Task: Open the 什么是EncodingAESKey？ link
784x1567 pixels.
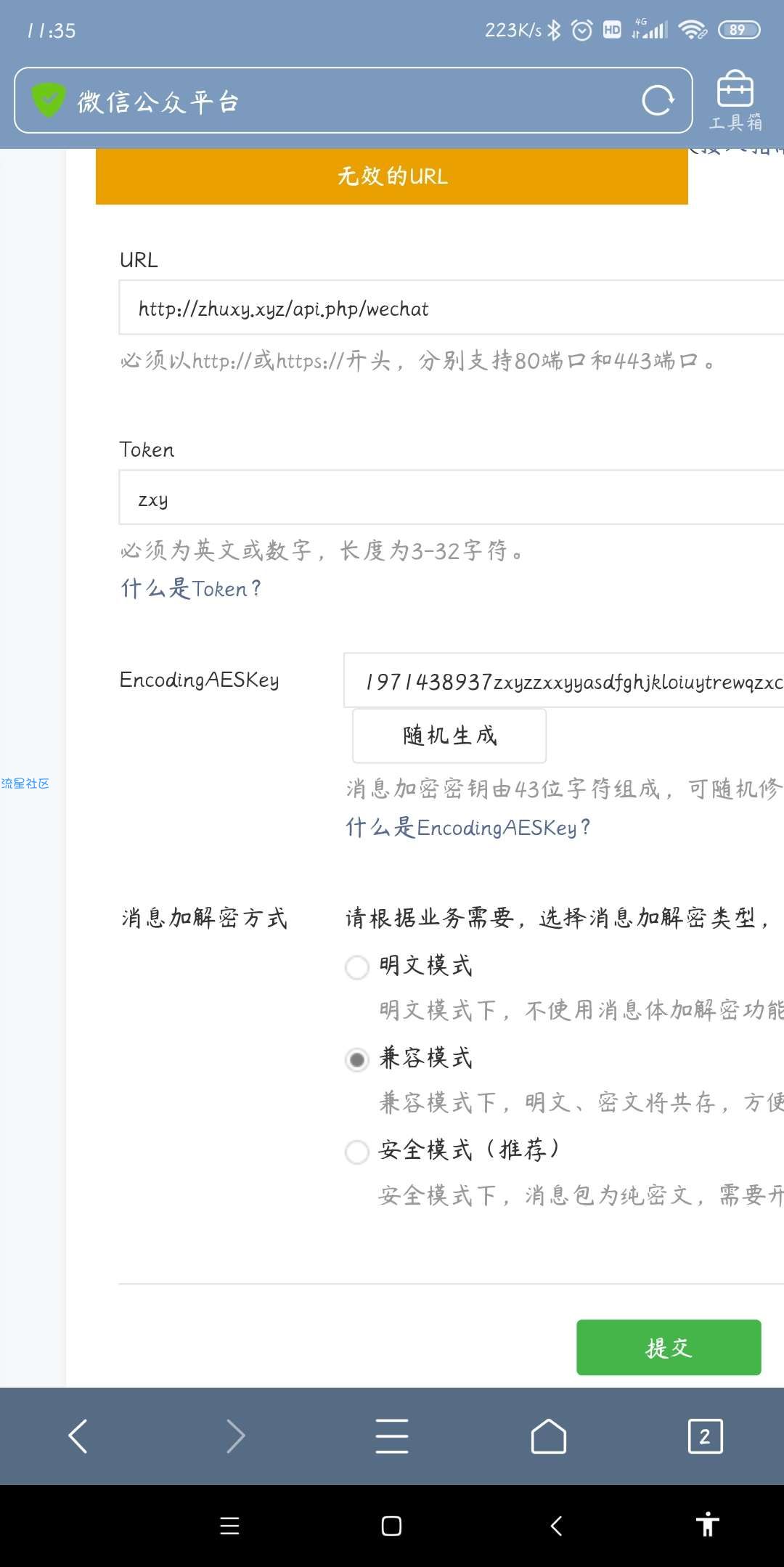Action: pos(468,827)
